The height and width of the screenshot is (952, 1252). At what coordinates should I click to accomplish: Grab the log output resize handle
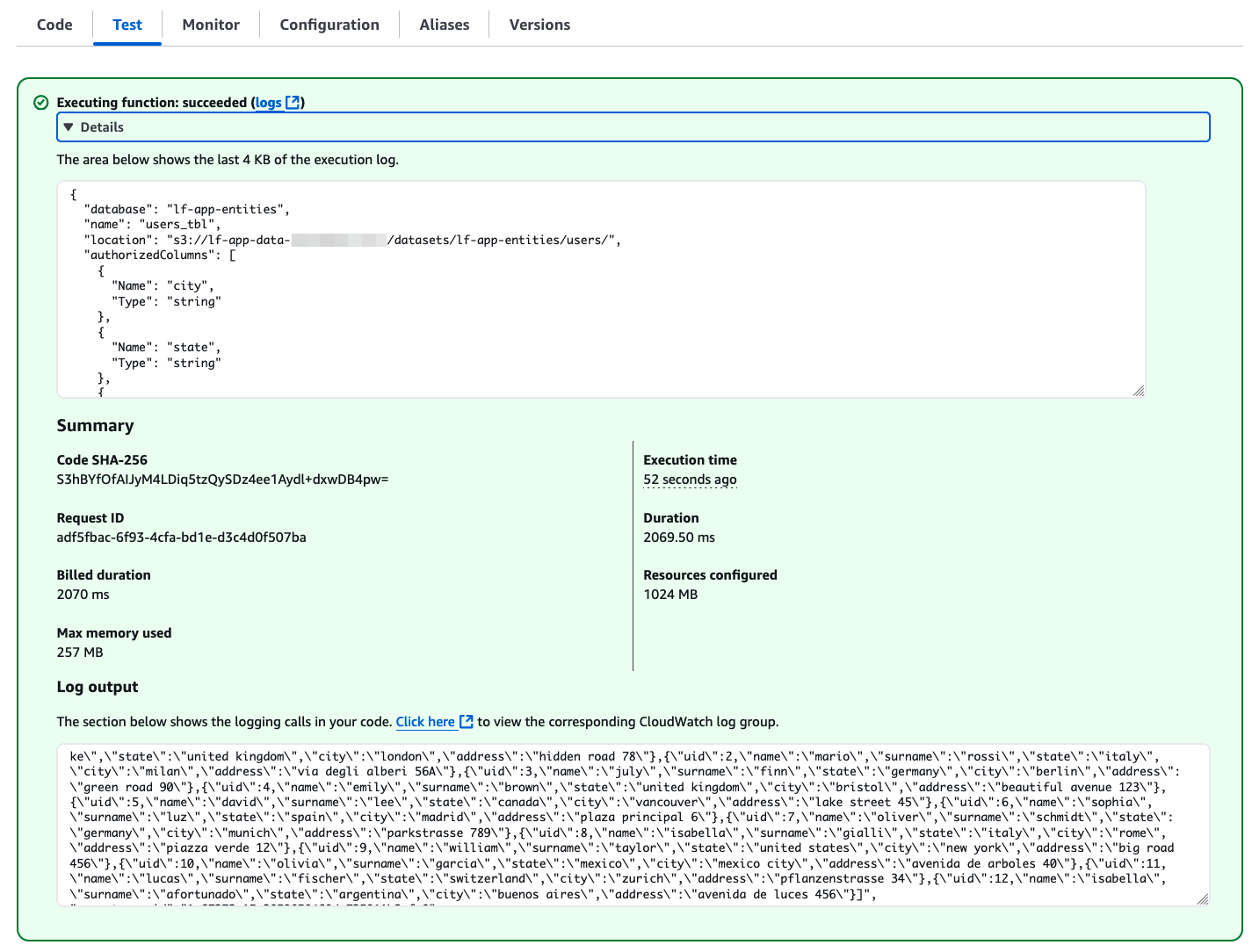pos(1203,899)
